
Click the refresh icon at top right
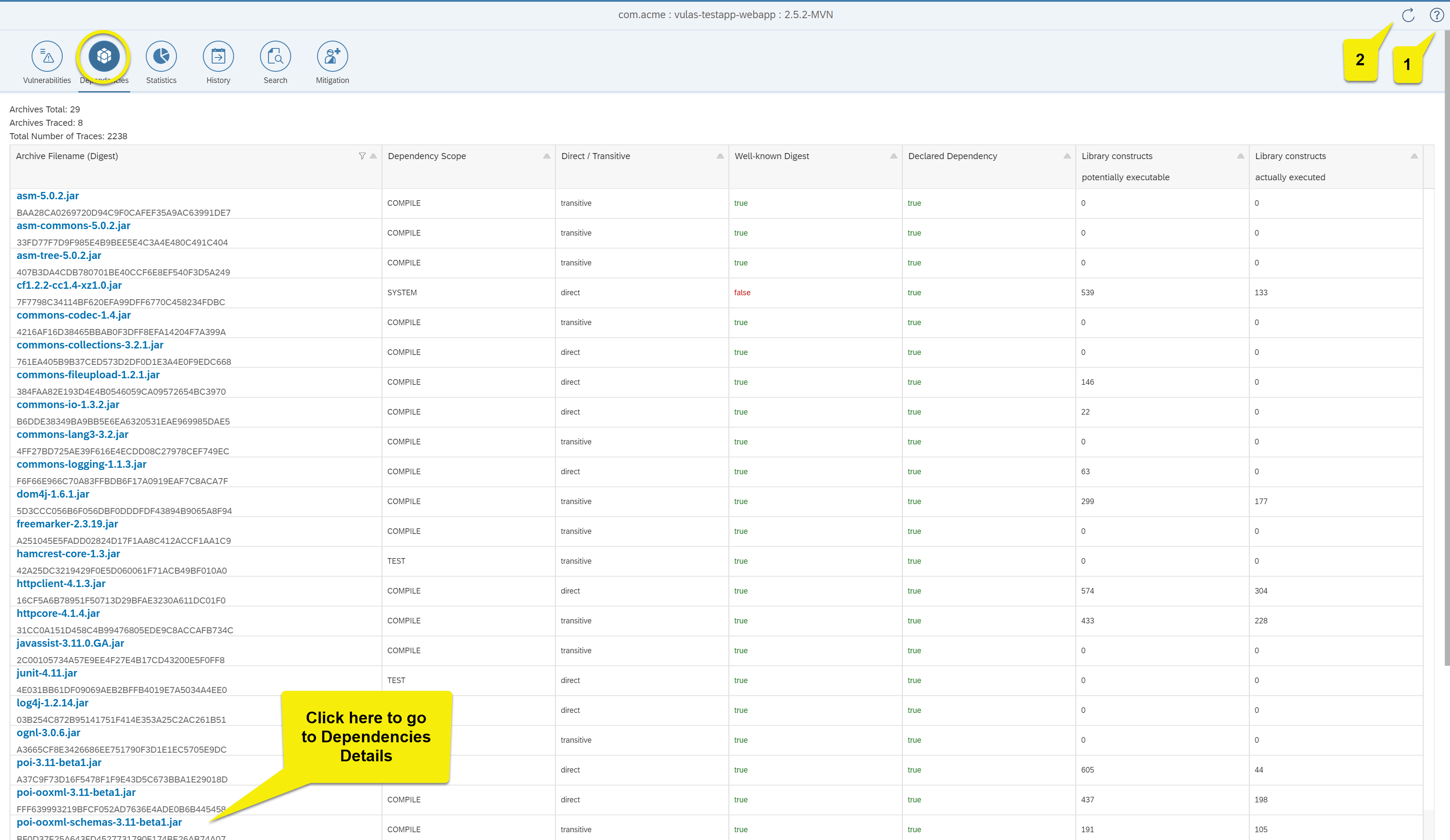pyautogui.click(x=1408, y=16)
